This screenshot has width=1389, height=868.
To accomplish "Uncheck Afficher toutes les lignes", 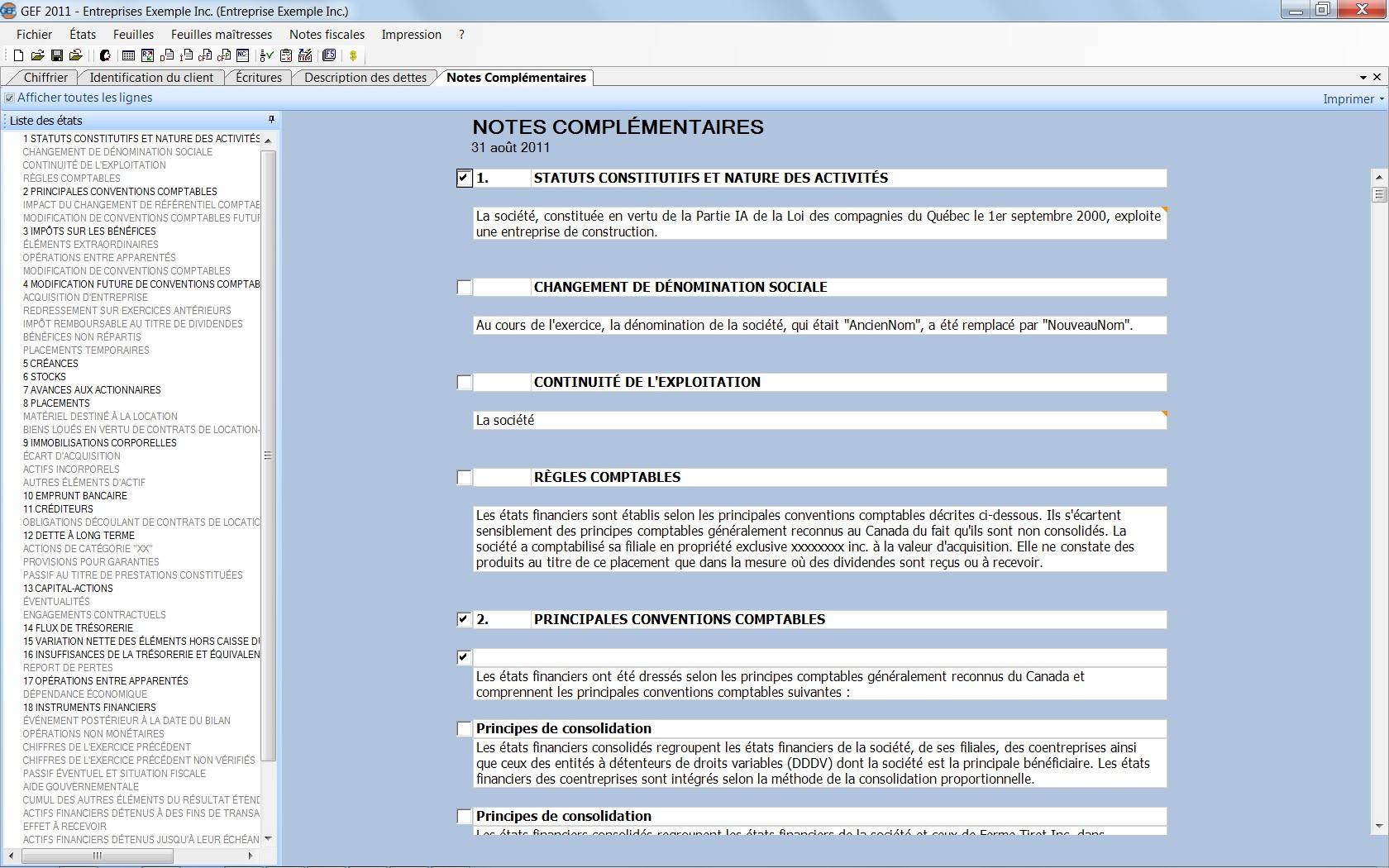I will click(10, 98).
